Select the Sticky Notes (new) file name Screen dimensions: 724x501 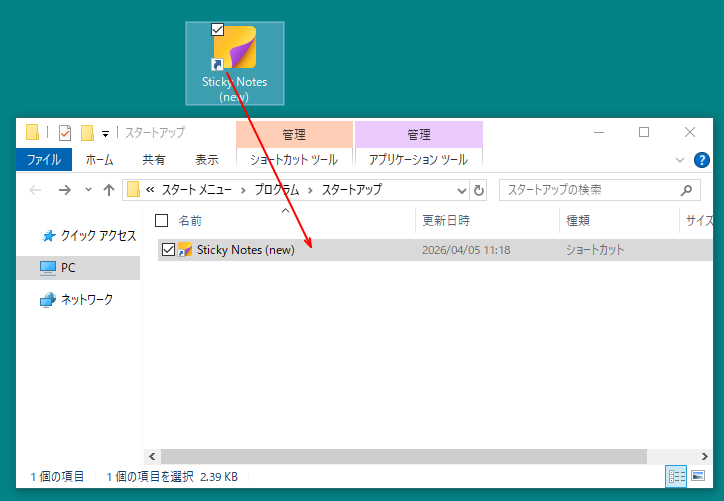click(246, 250)
